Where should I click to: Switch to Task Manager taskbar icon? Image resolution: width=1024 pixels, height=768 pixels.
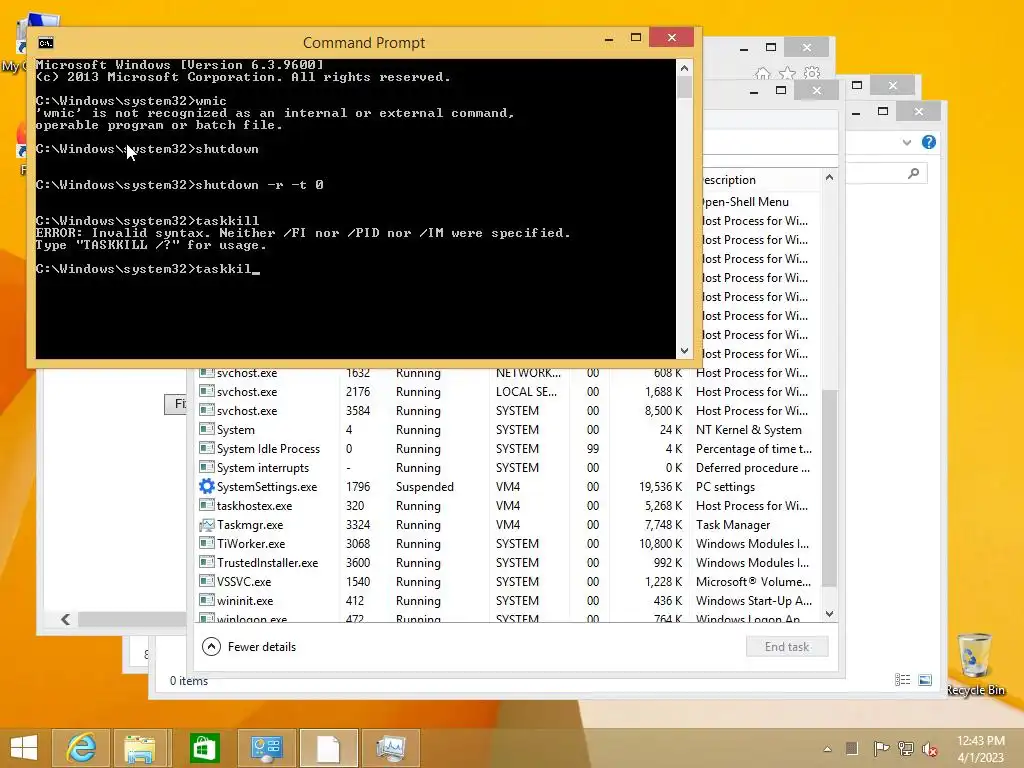[391, 748]
